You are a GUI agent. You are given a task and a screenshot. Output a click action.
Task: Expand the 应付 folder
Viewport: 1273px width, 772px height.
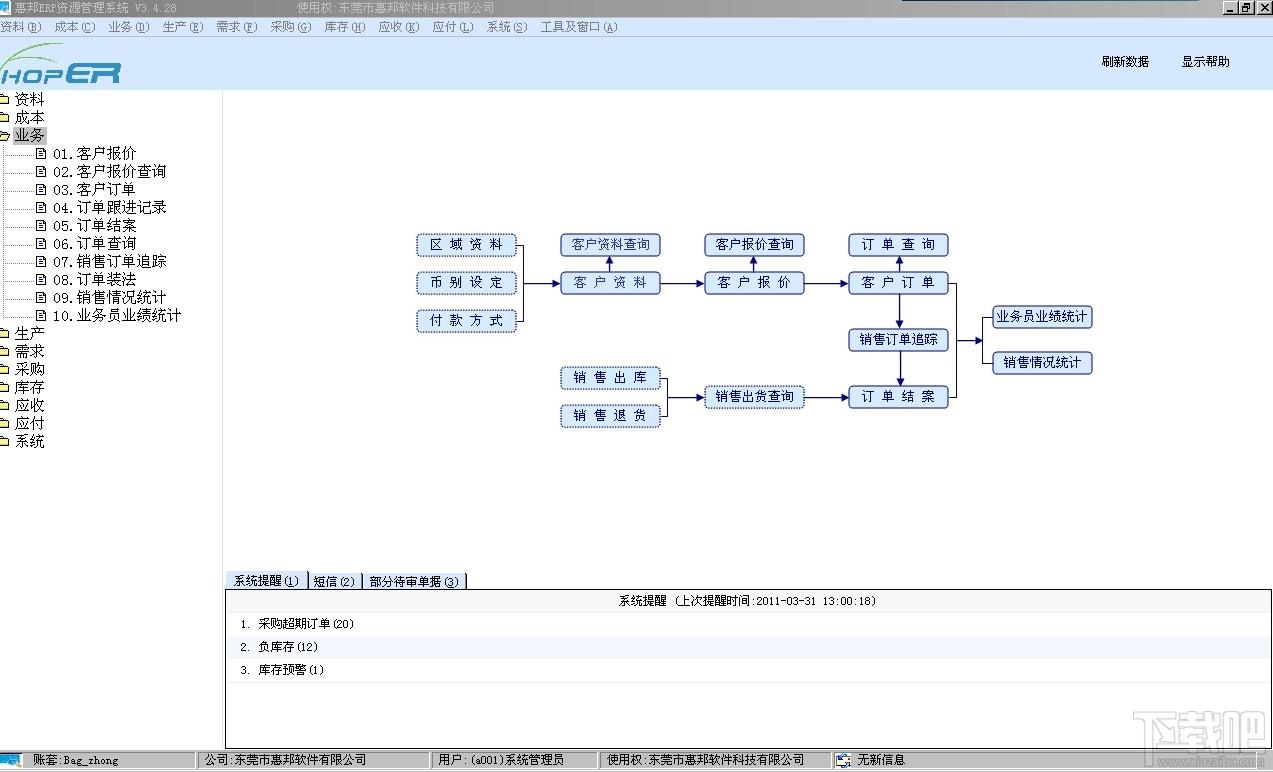coord(4,424)
